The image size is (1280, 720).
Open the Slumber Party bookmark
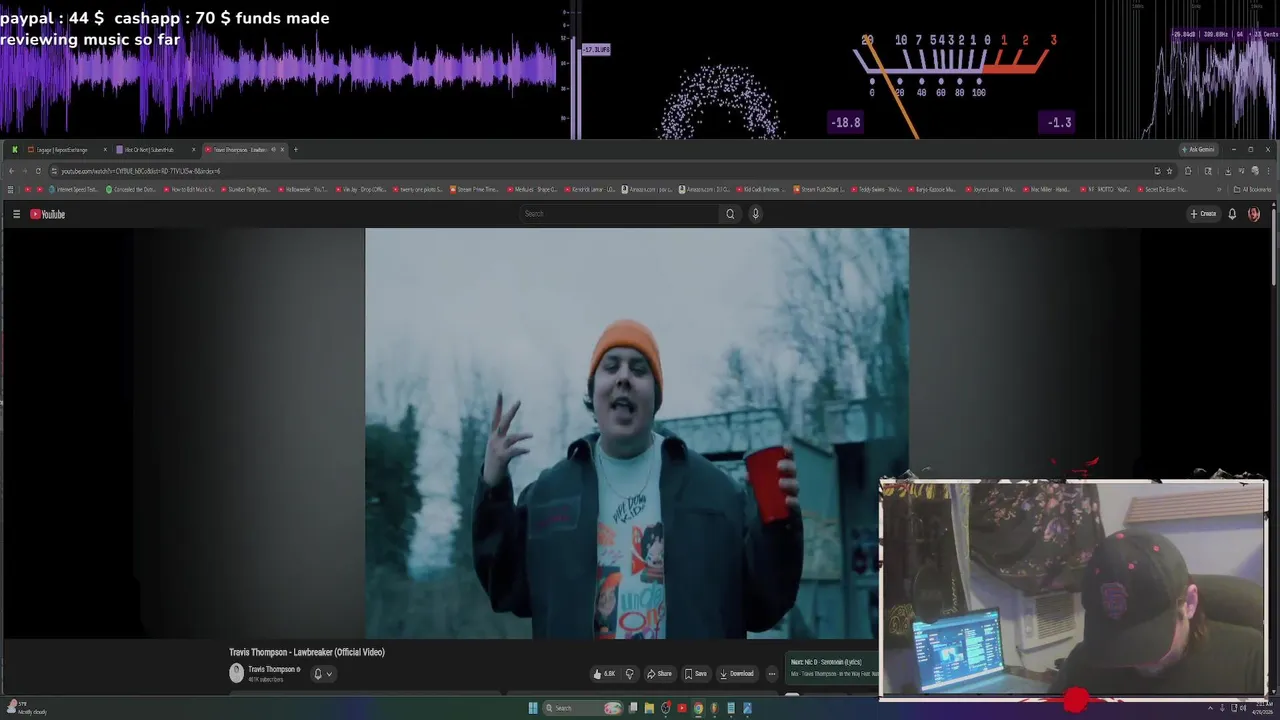[x=246, y=189]
